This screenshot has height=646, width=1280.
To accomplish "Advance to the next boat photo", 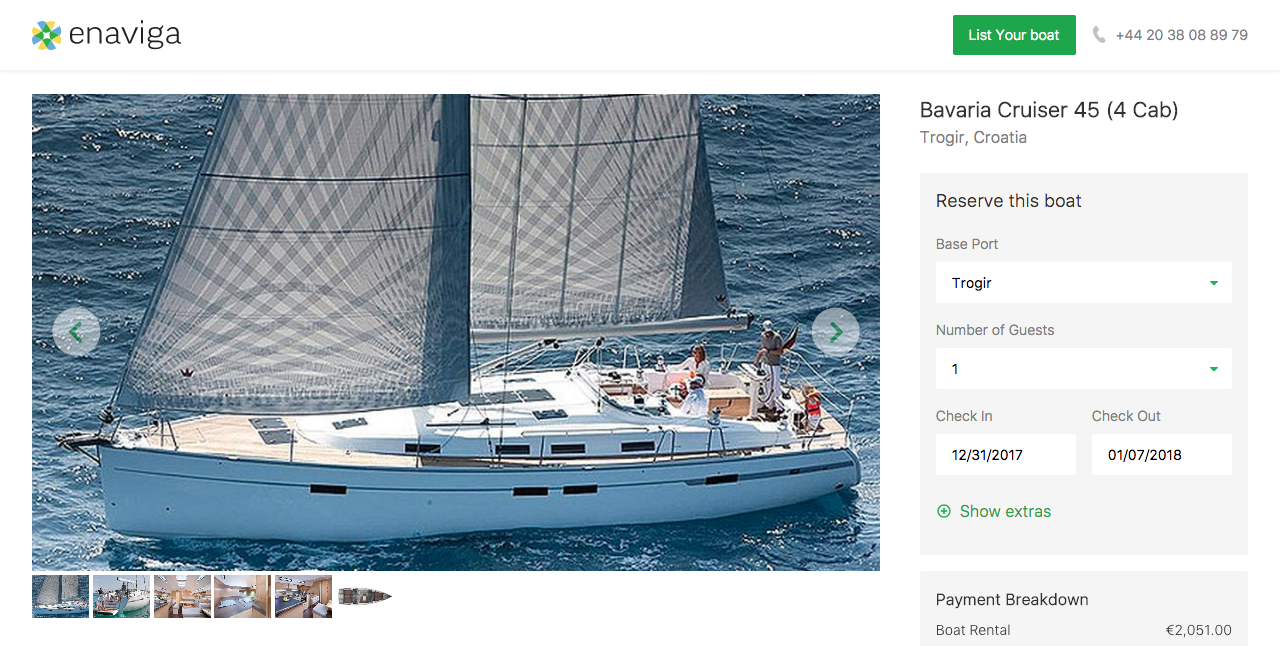I will pyautogui.click(x=836, y=332).
